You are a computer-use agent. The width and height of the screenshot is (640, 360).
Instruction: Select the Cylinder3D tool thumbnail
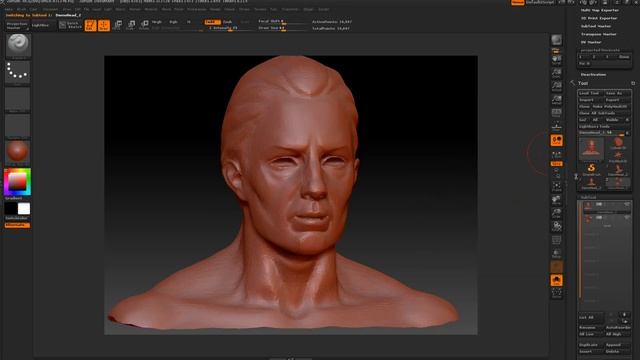coord(618,143)
